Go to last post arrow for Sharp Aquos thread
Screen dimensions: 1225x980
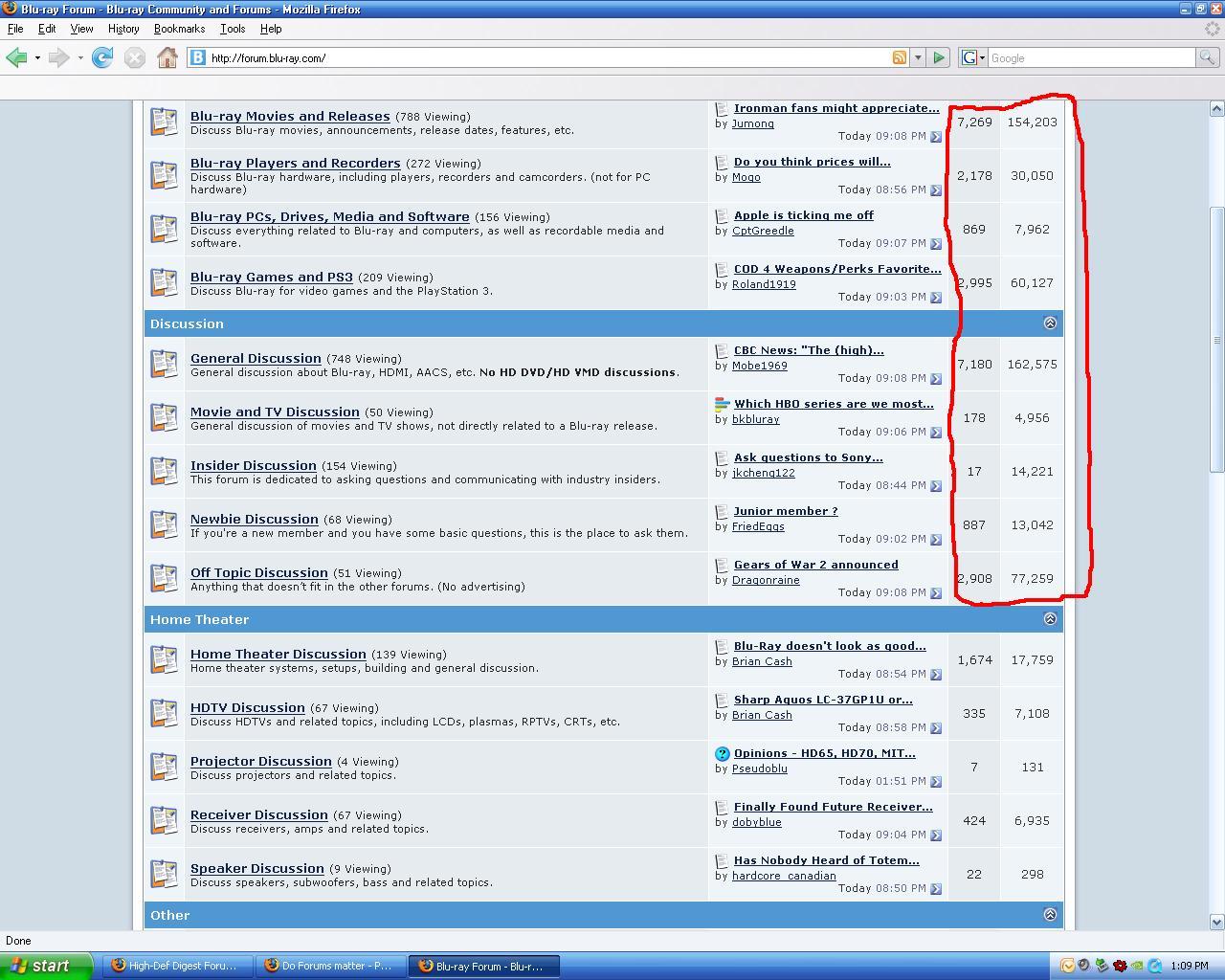pos(936,727)
